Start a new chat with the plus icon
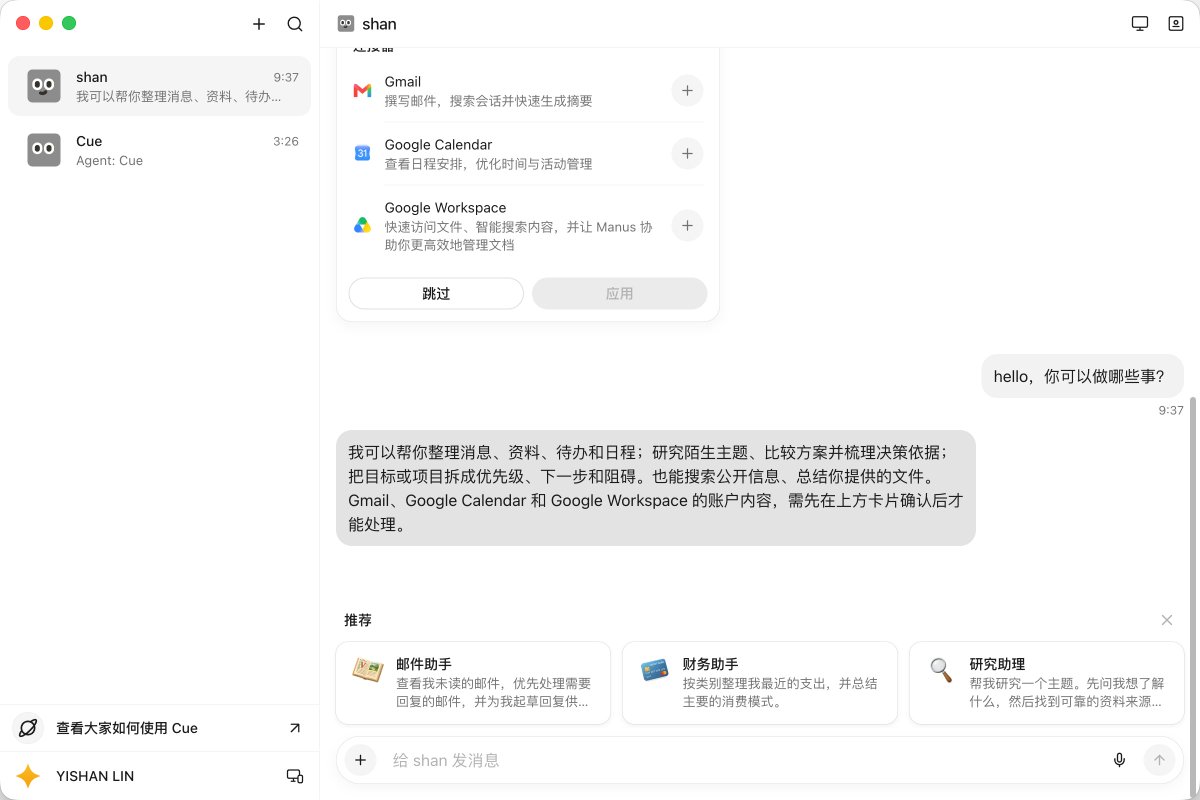1200x800 pixels. 259,24
